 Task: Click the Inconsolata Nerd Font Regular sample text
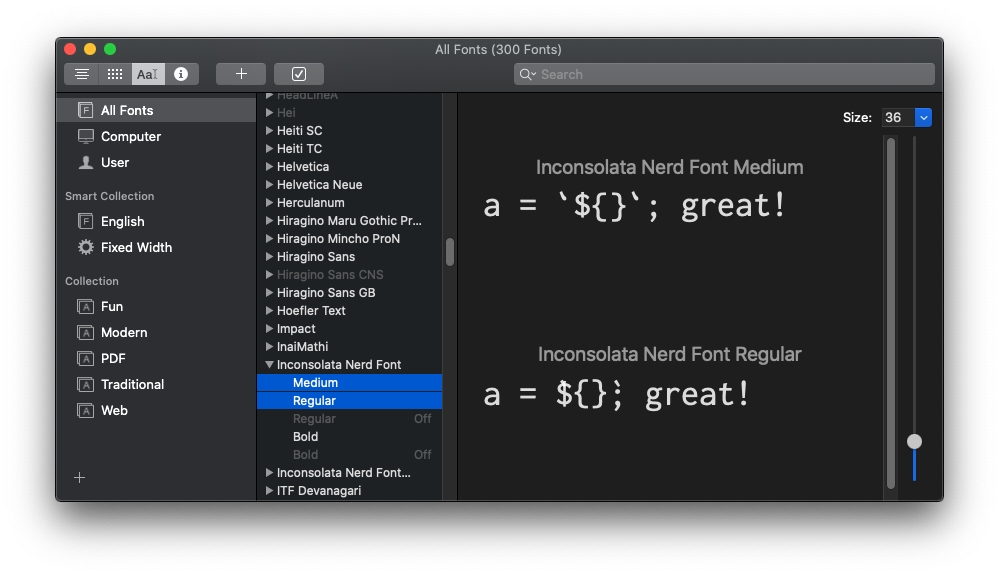[616, 394]
